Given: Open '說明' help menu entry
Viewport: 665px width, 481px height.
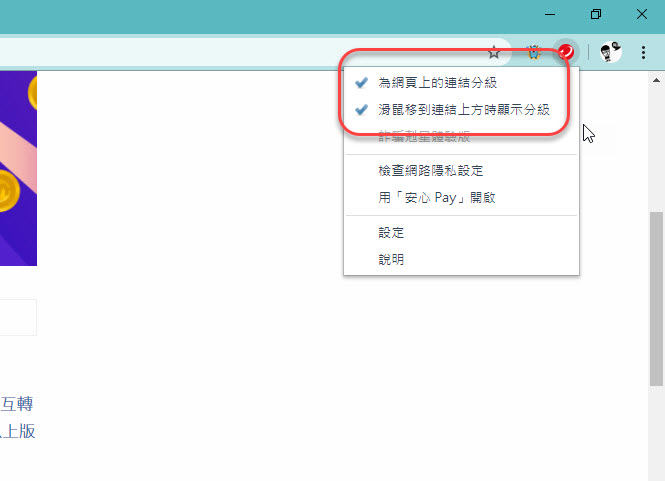Looking at the screenshot, I should pos(461,259).
